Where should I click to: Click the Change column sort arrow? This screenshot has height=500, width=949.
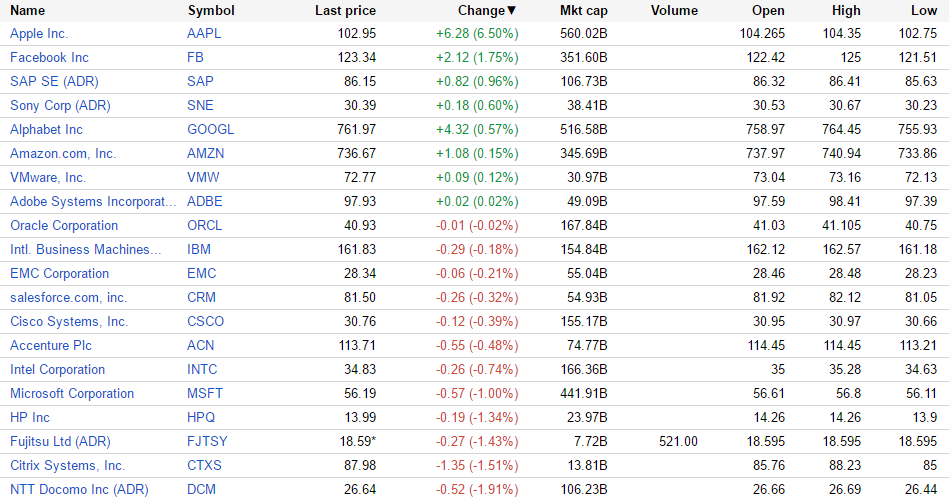click(512, 11)
